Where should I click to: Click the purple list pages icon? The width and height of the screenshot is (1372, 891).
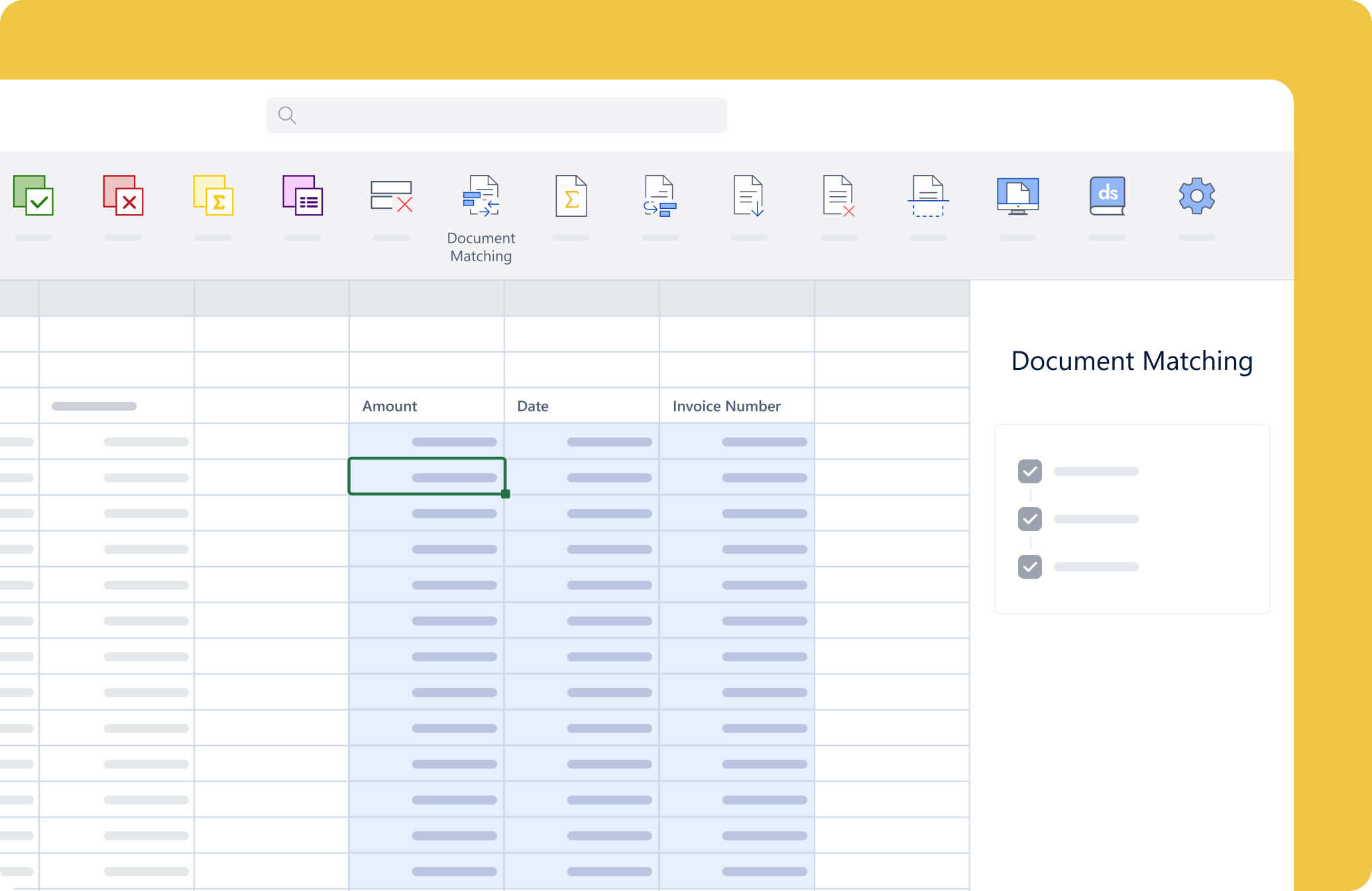click(302, 196)
